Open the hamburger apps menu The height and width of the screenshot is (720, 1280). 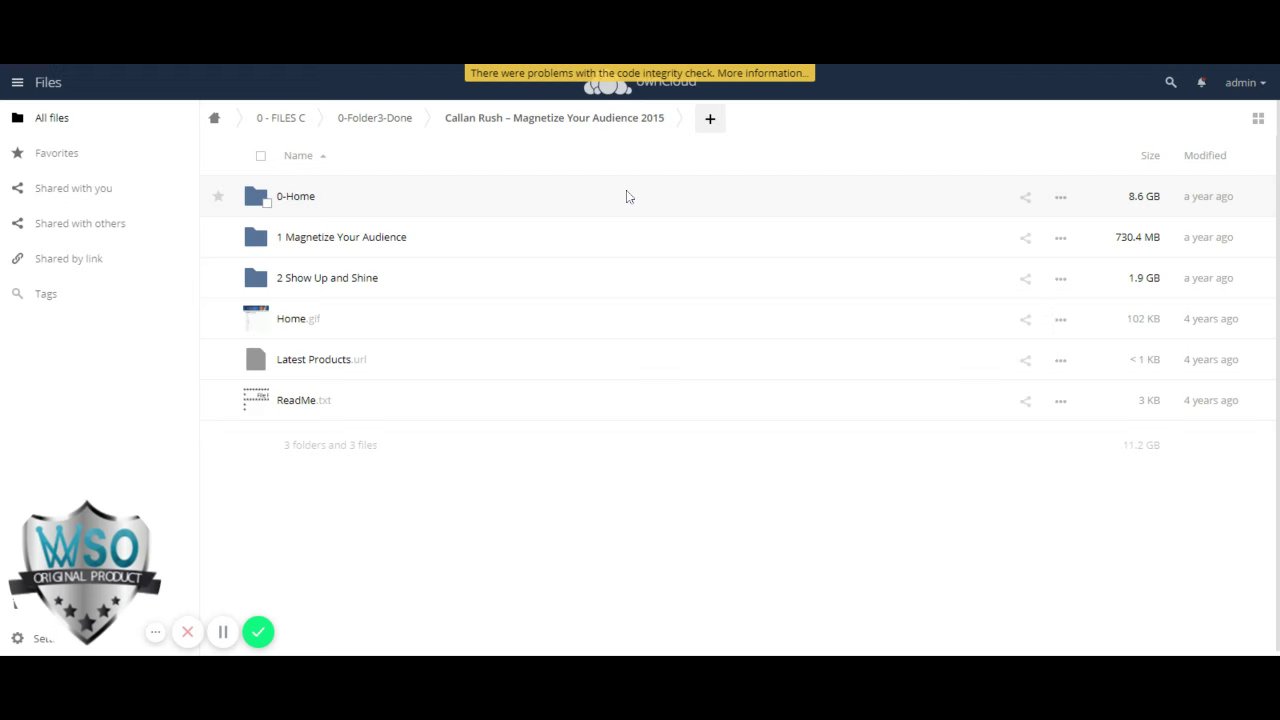[x=17, y=83]
